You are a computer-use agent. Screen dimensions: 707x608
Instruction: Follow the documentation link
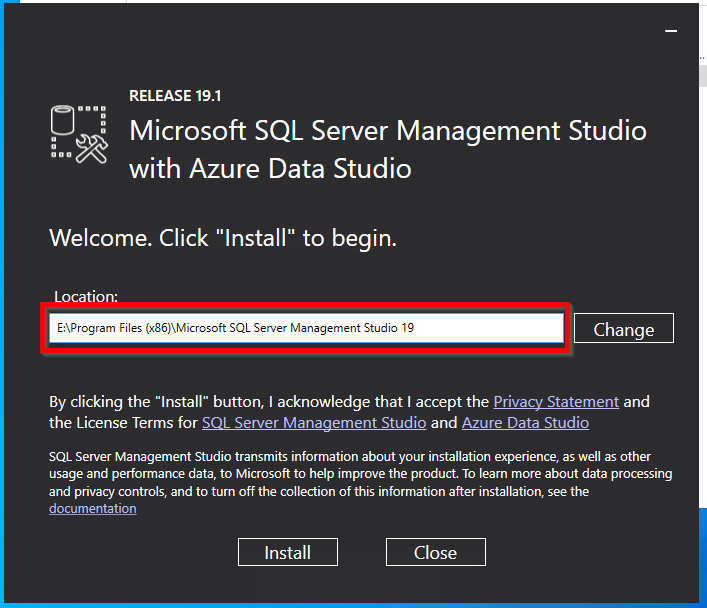[x=92, y=508]
